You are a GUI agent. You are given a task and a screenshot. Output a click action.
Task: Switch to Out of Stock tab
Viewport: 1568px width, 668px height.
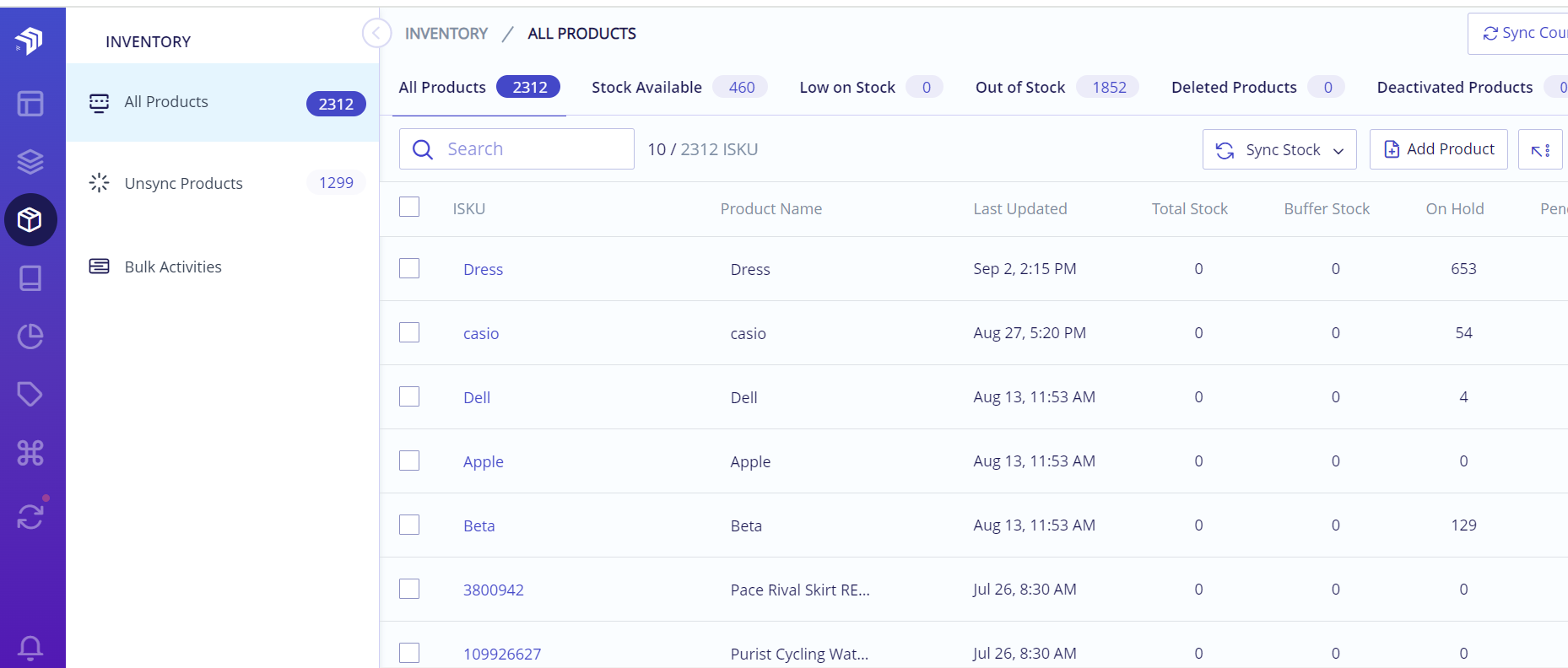click(x=1057, y=87)
